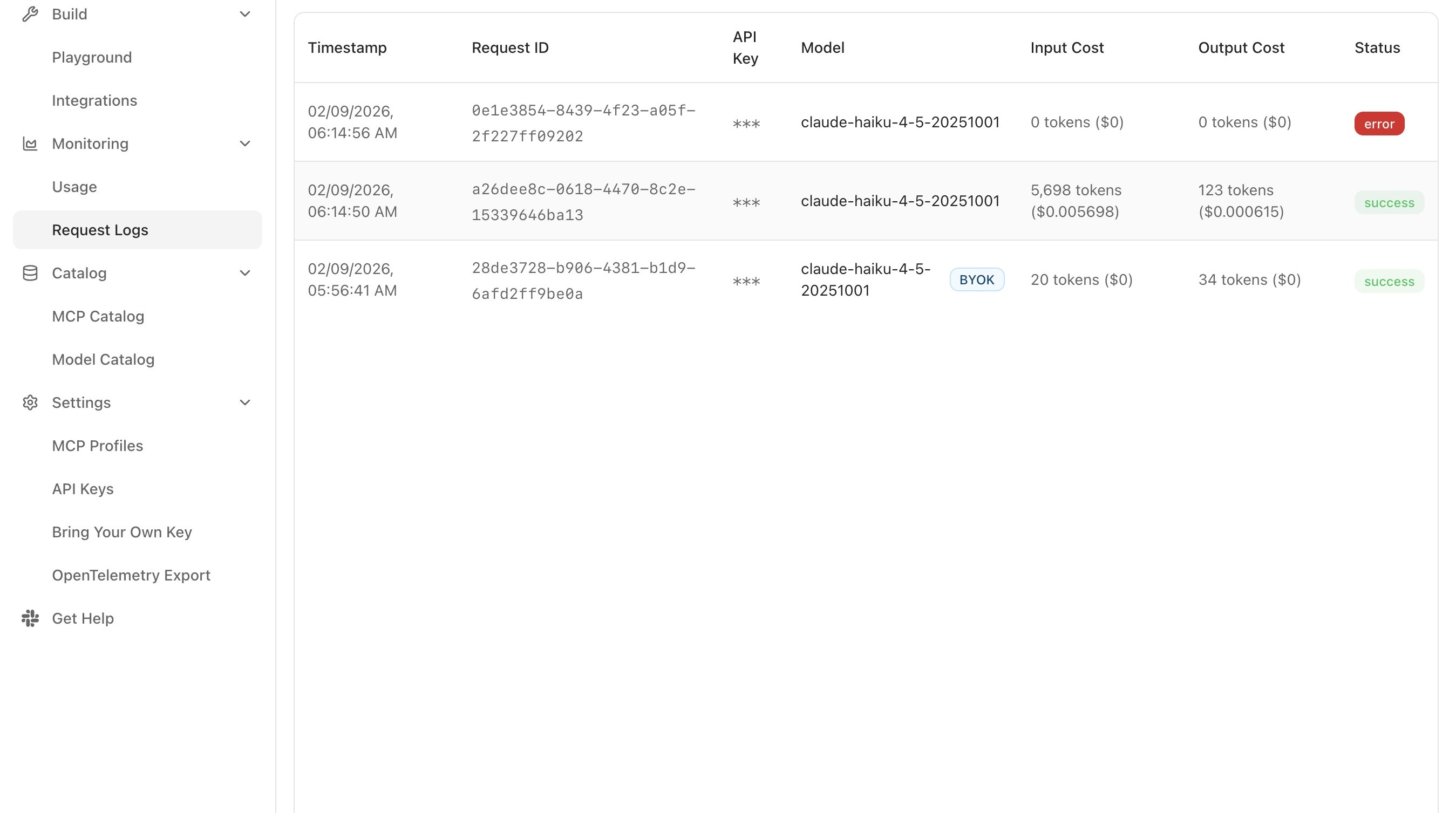Collapse the Monitoring section chevron

click(x=245, y=144)
